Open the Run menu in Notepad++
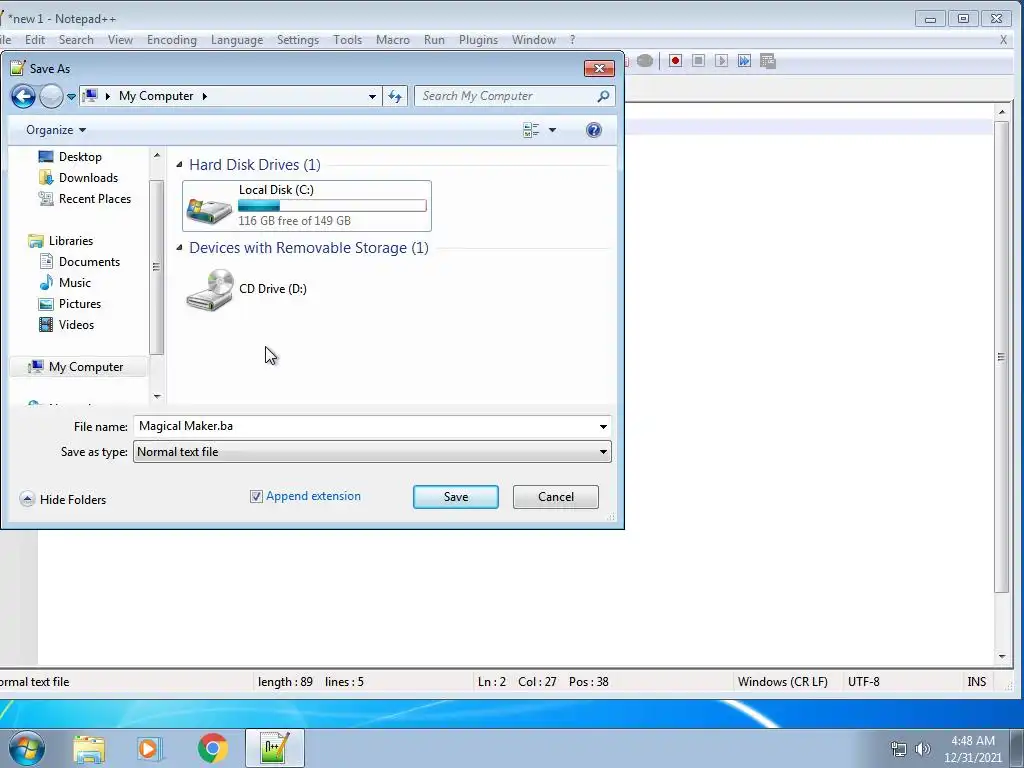The image size is (1024, 768). point(434,40)
